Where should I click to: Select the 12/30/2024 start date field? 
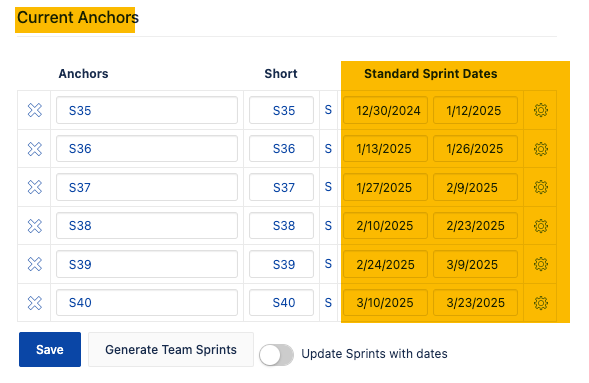point(385,110)
